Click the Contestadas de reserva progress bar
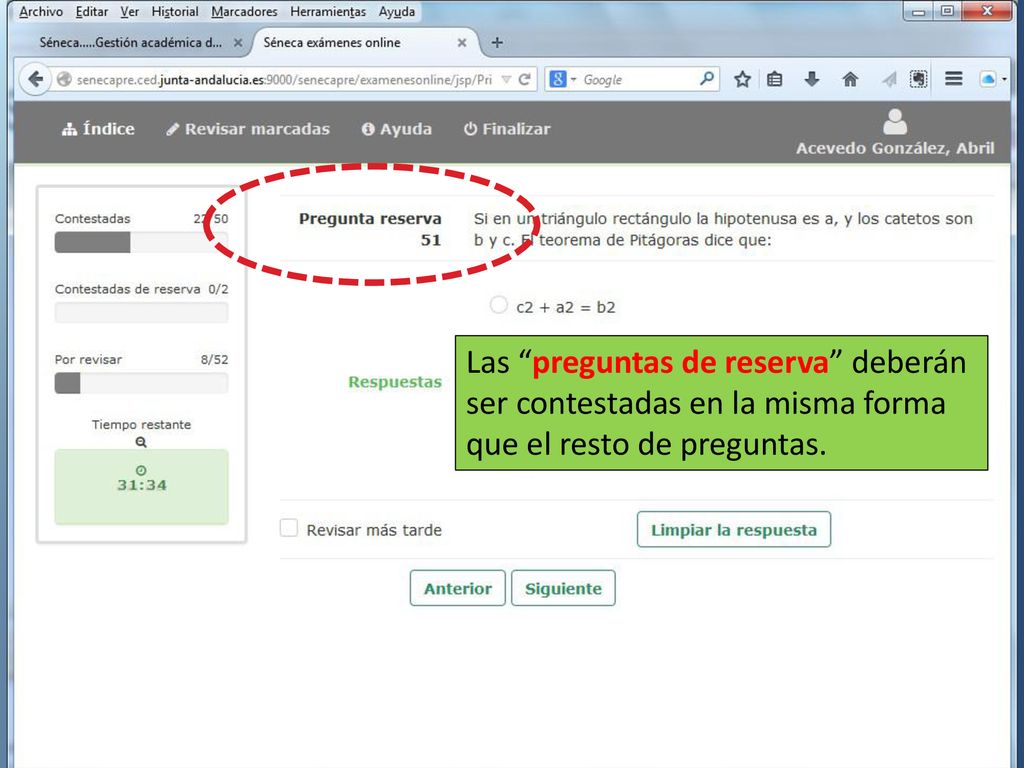Viewport: 1024px width, 768px height. click(x=142, y=313)
